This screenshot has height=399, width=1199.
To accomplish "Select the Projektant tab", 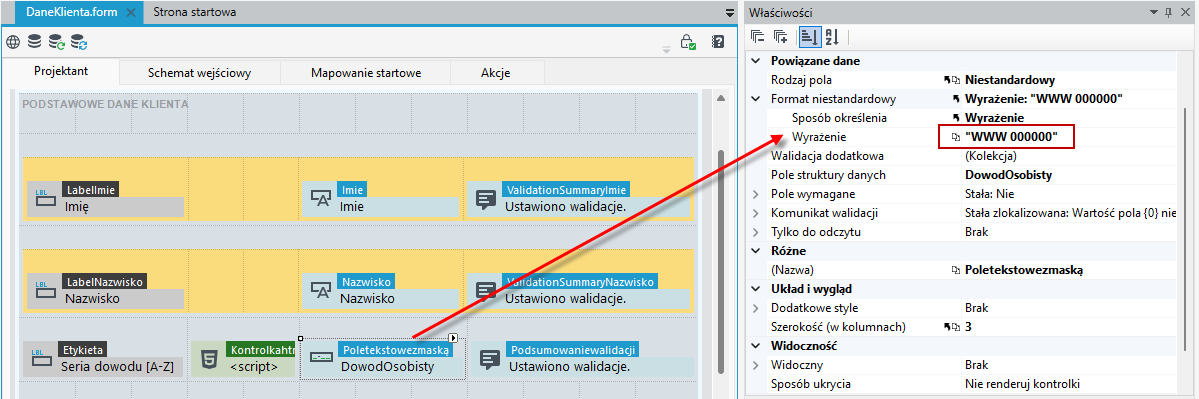I will click(x=61, y=71).
